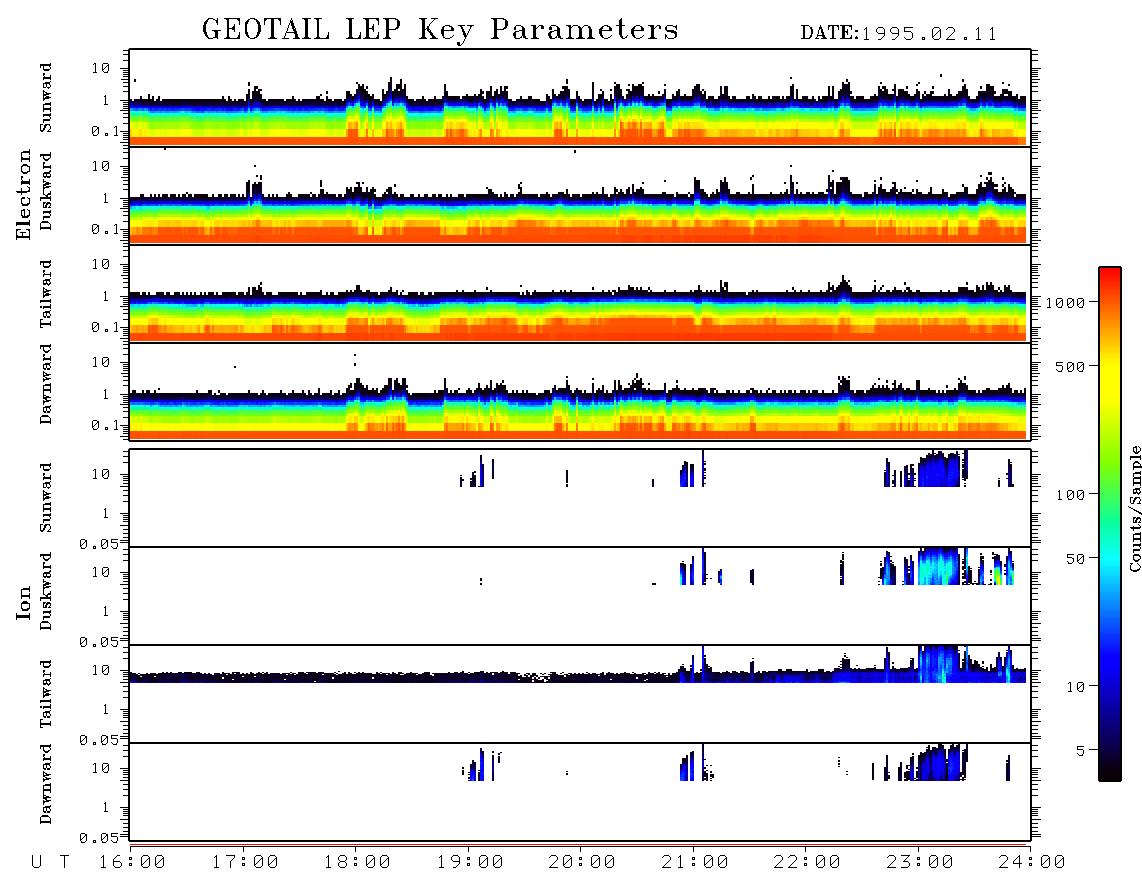Click the 19:00 time tick label

(470, 863)
